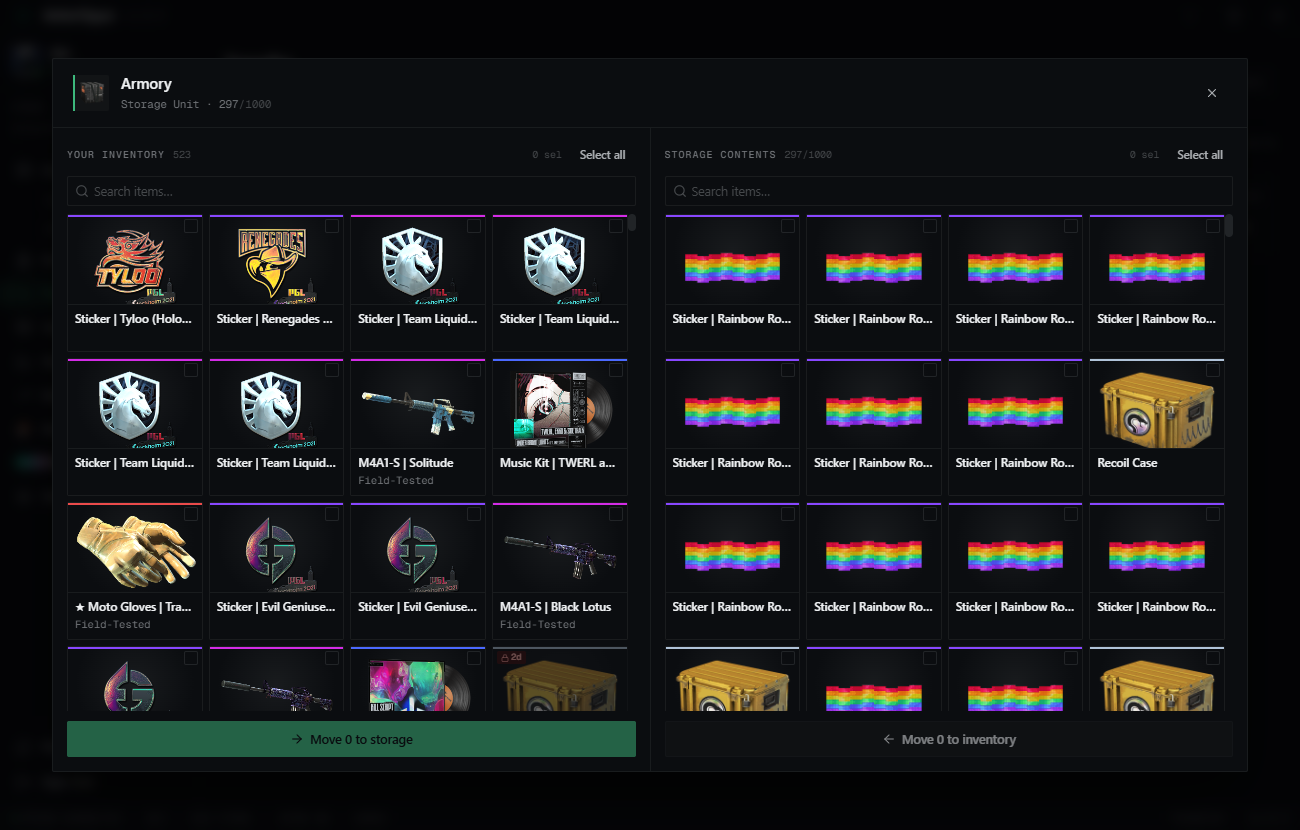Close the Armory storage dialog
The height and width of the screenshot is (830, 1300).
click(x=1212, y=93)
